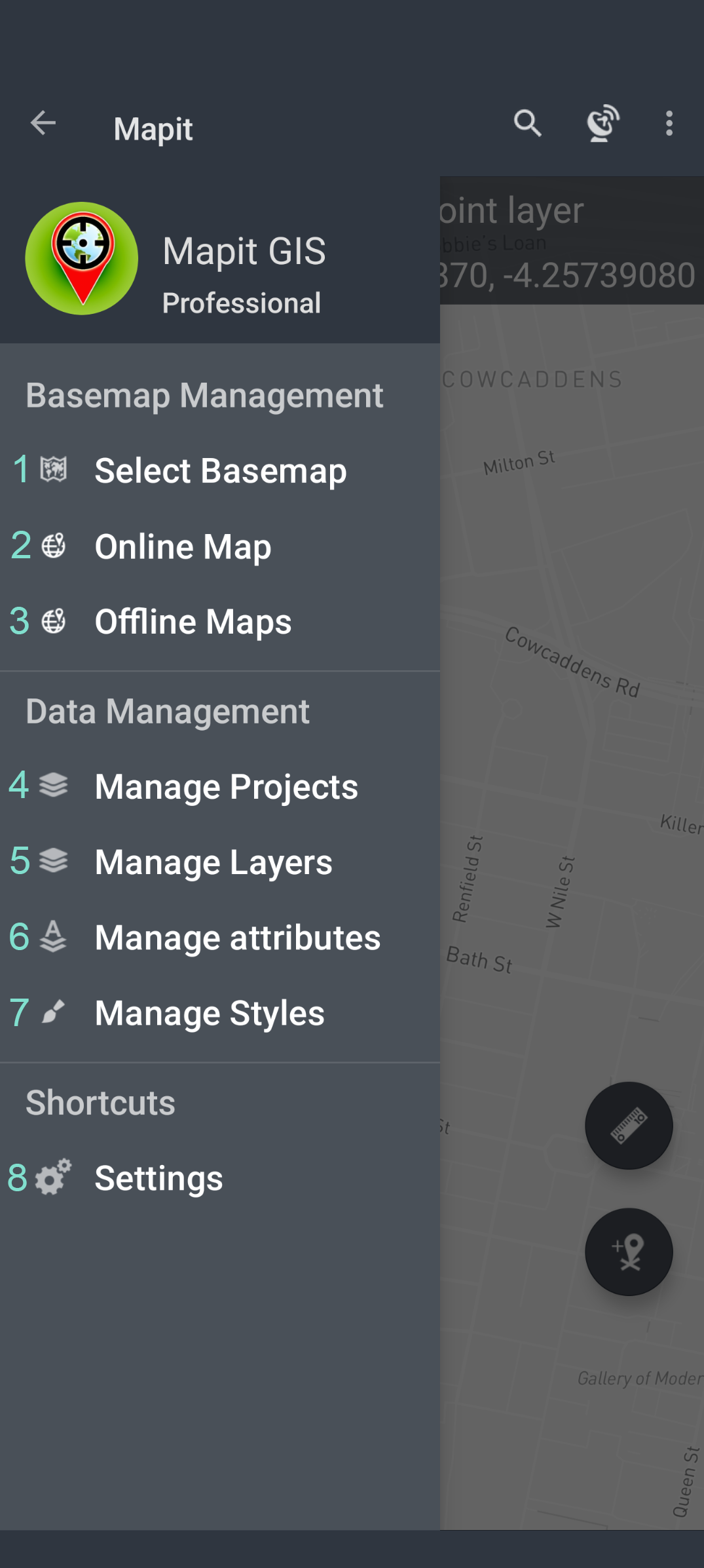Open the ruler measurement tool button

pos(628,1125)
